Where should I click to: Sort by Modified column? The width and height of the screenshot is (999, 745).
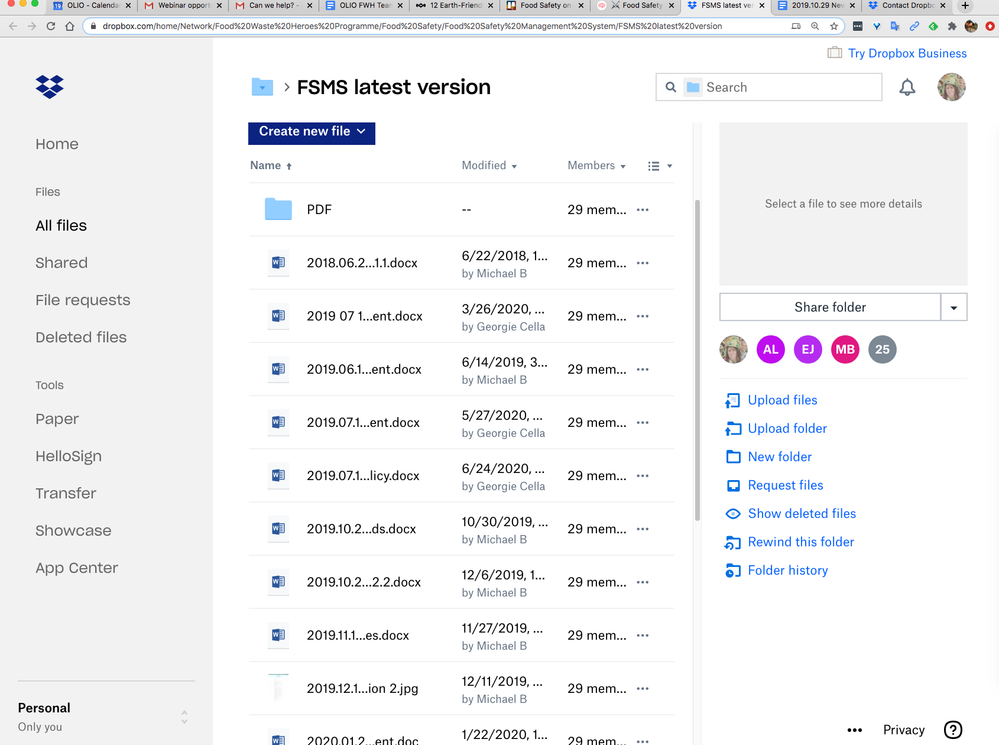(x=489, y=166)
